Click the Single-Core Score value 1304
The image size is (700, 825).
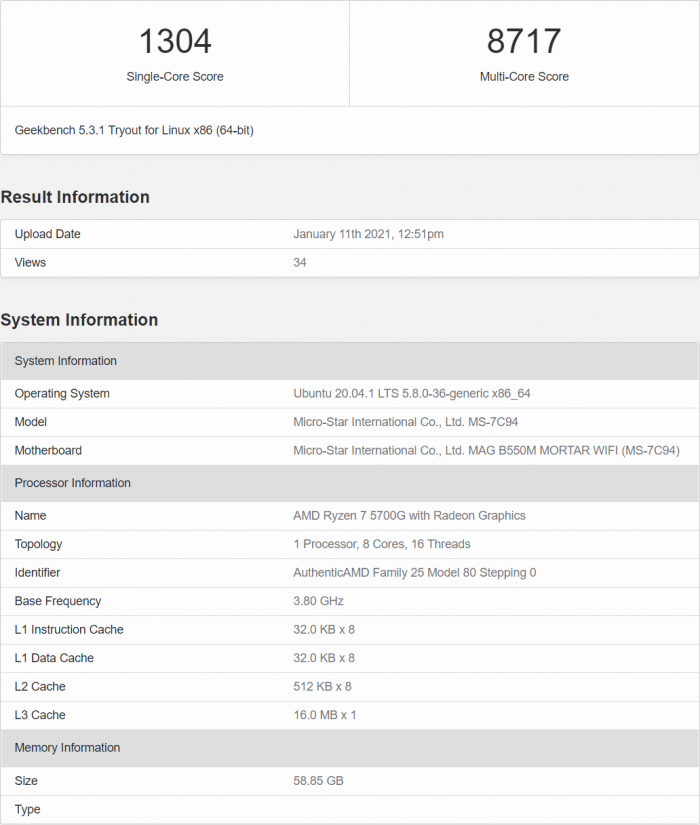click(x=175, y=41)
